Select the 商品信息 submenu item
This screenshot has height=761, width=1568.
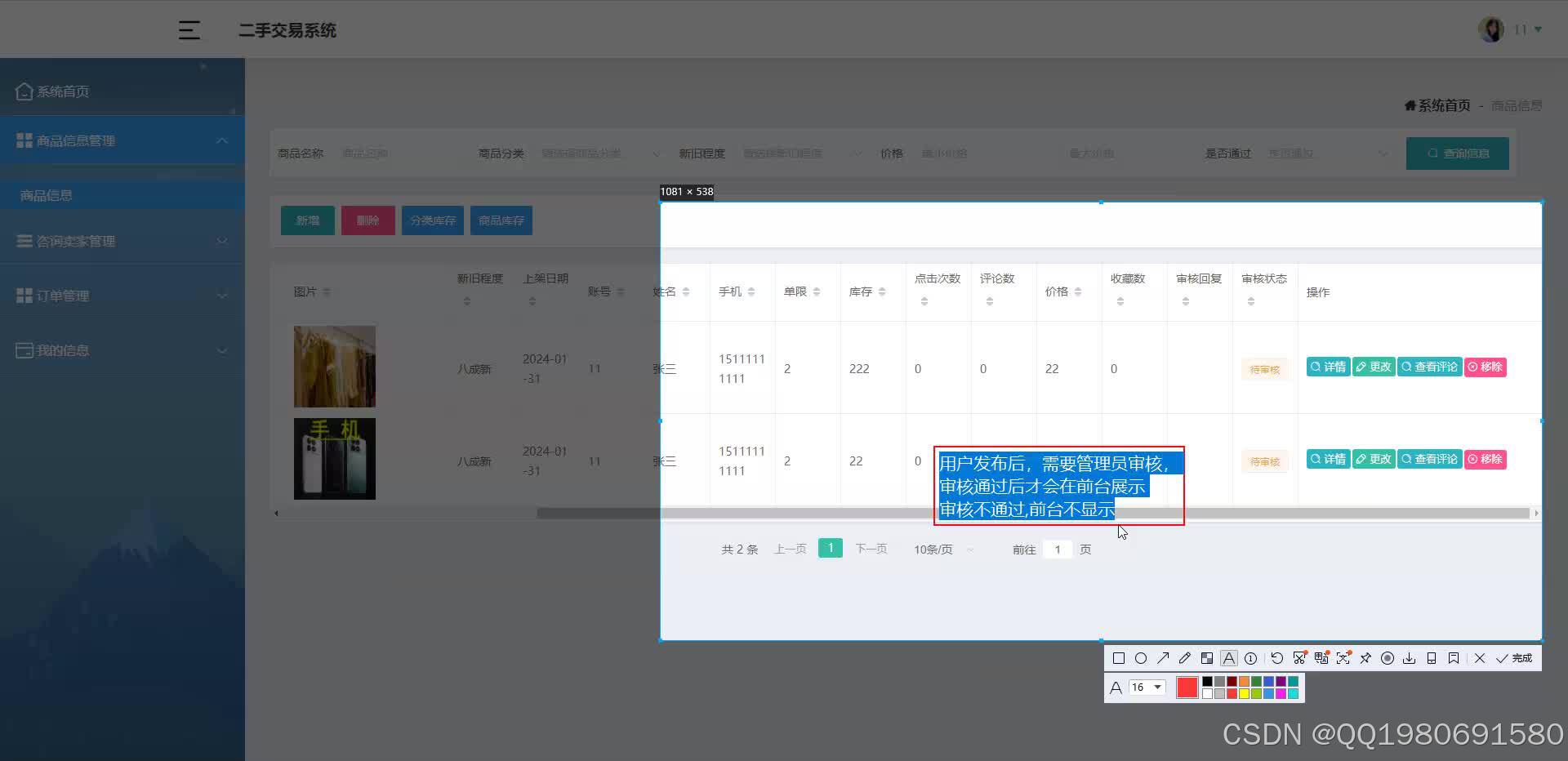pyautogui.click(x=122, y=195)
